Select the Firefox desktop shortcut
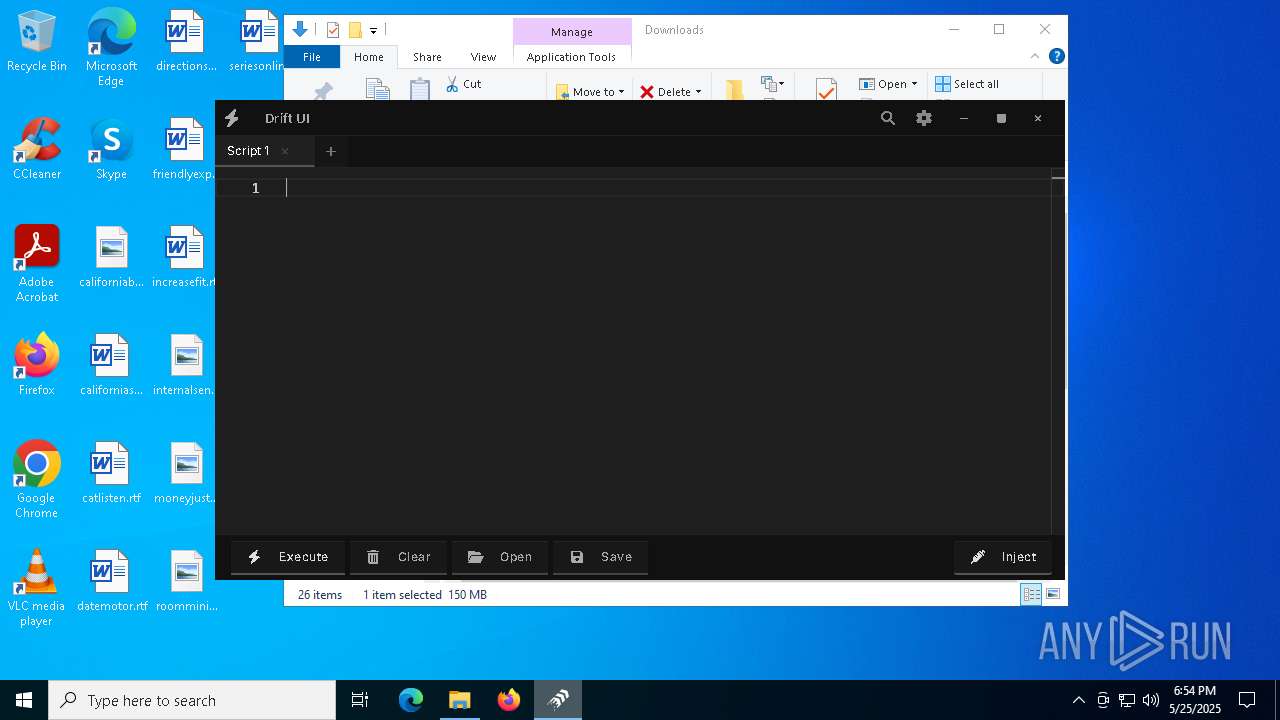This screenshot has width=1280, height=720. click(x=37, y=365)
